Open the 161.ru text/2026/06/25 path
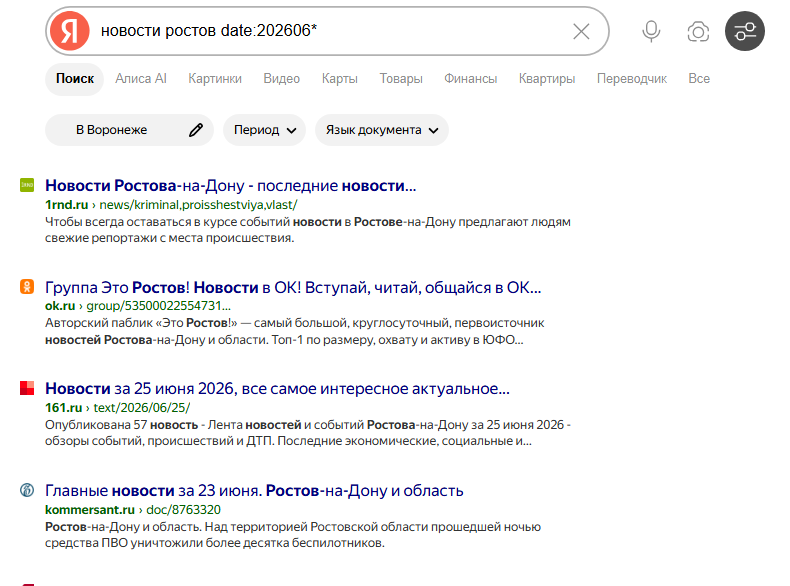This screenshot has width=790, height=586. 142,408
